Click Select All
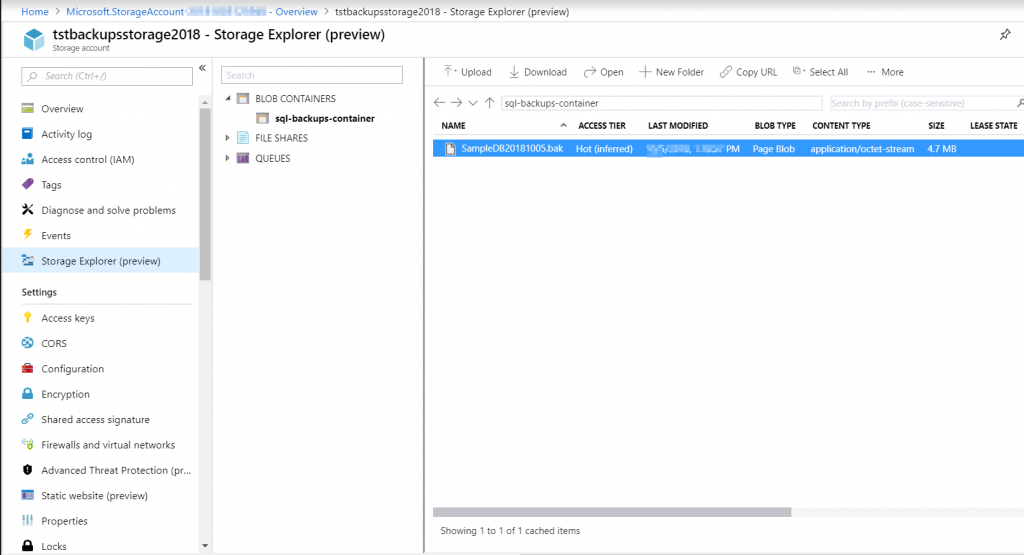 pos(820,72)
